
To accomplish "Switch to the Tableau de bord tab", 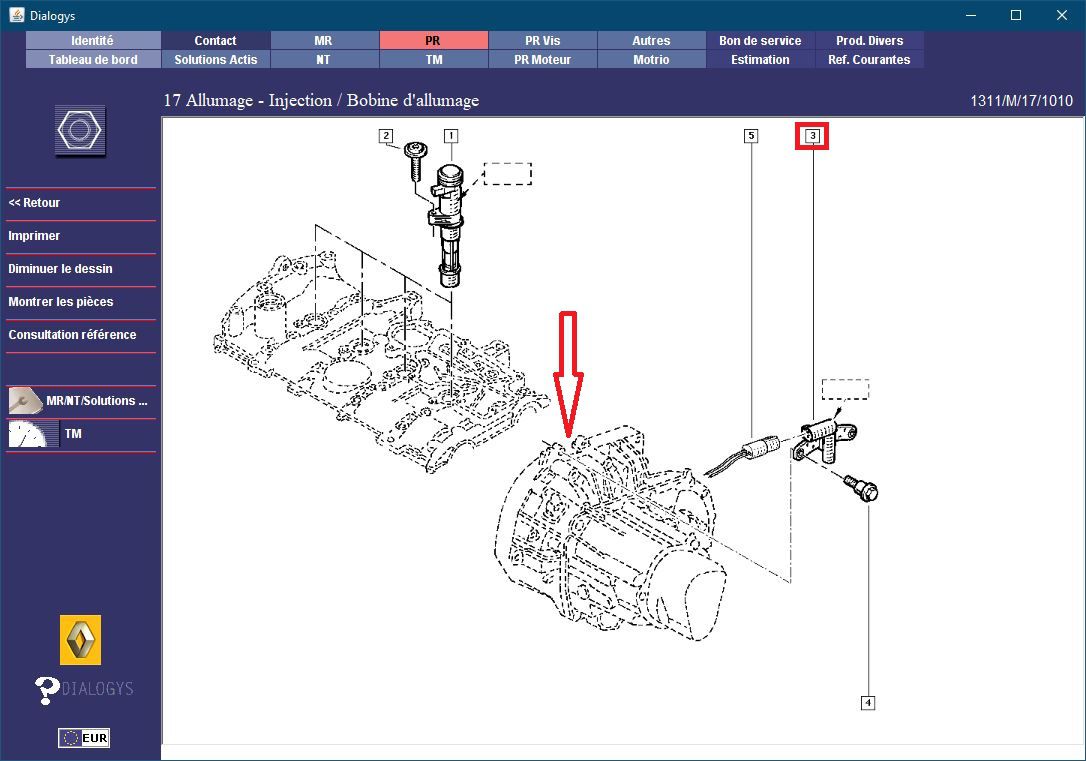I will (x=92, y=60).
